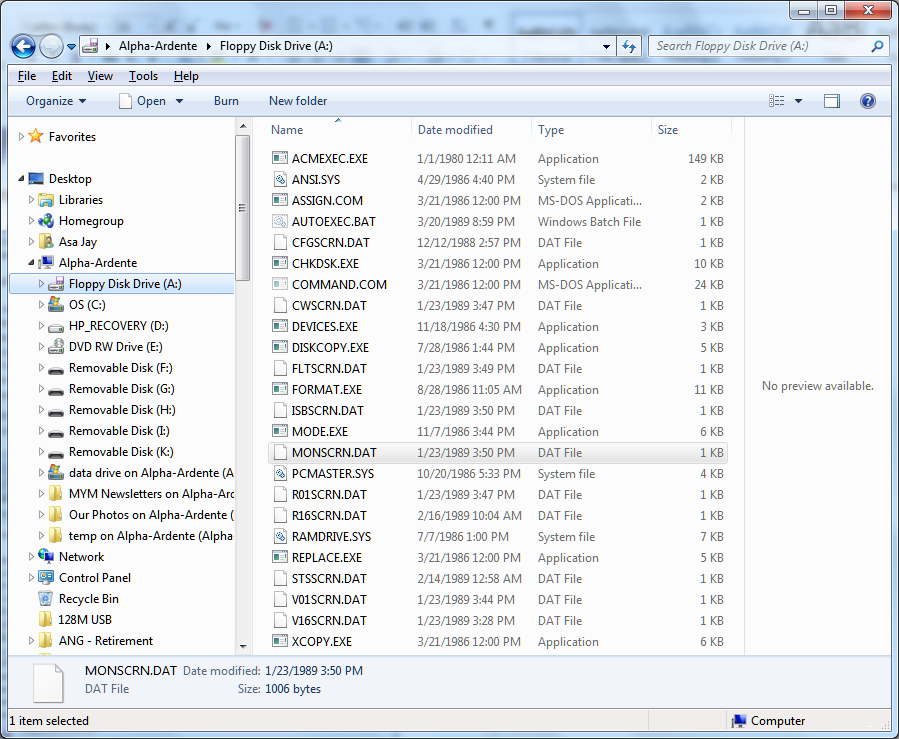This screenshot has width=899, height=739.
Task: Select OS (C:) drive in tree
Action: (x=87, y=304)
